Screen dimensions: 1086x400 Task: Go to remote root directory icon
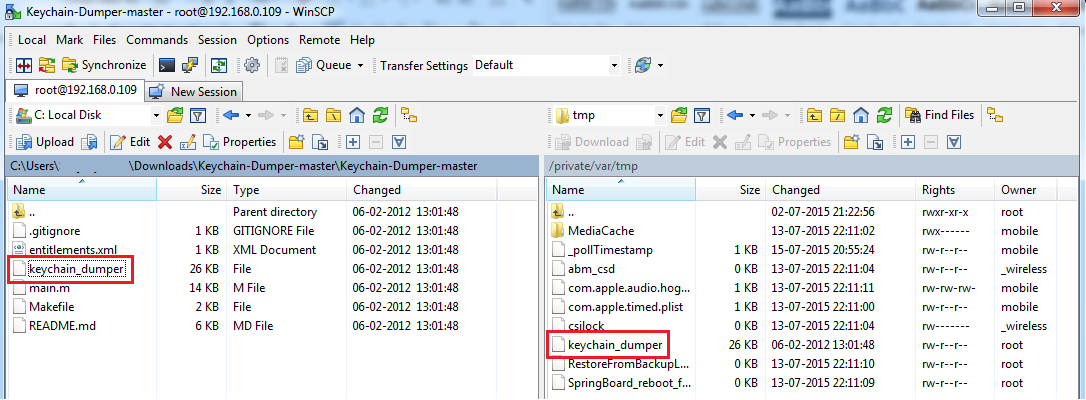click(838, 115)
